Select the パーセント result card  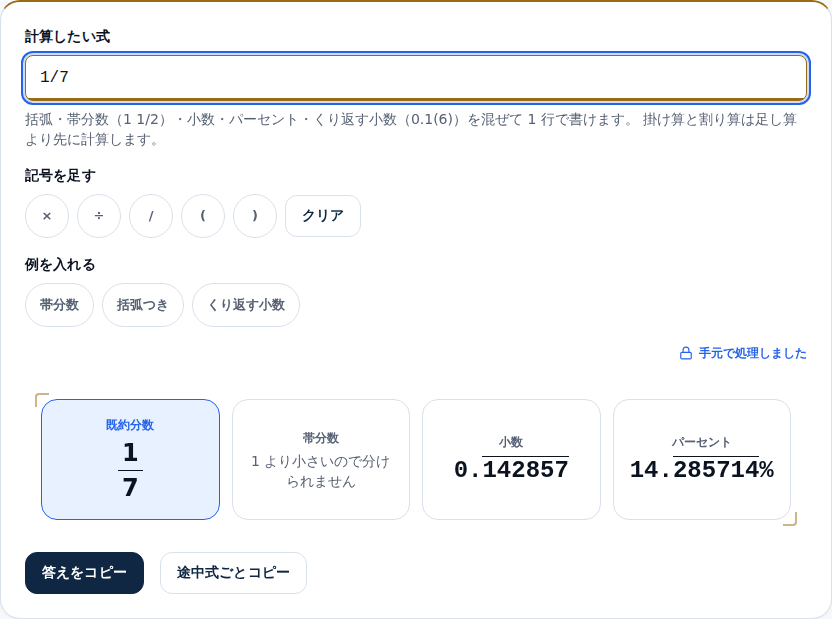702,459
